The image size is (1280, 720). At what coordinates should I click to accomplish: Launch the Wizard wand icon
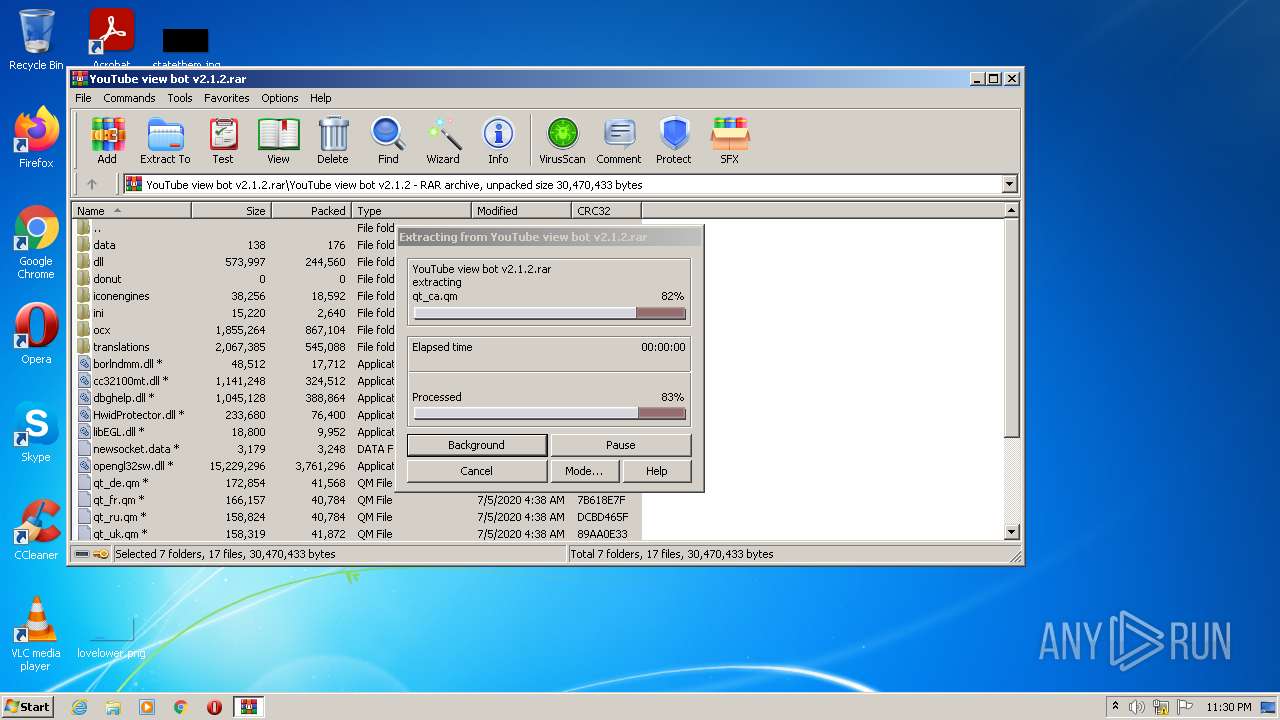pos(443,140)
